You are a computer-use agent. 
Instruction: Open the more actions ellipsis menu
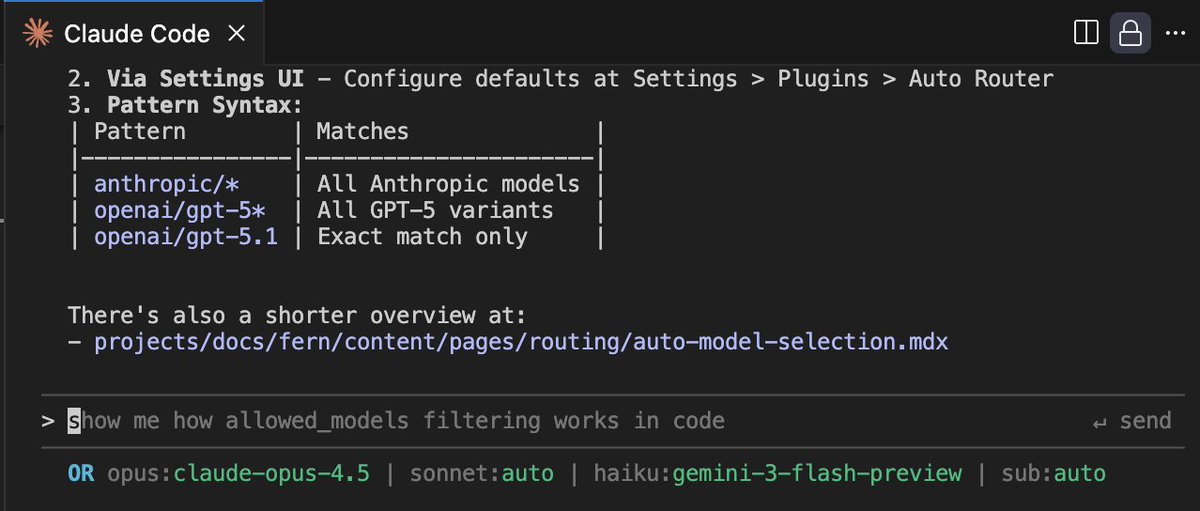click(x=1174, y=34)
